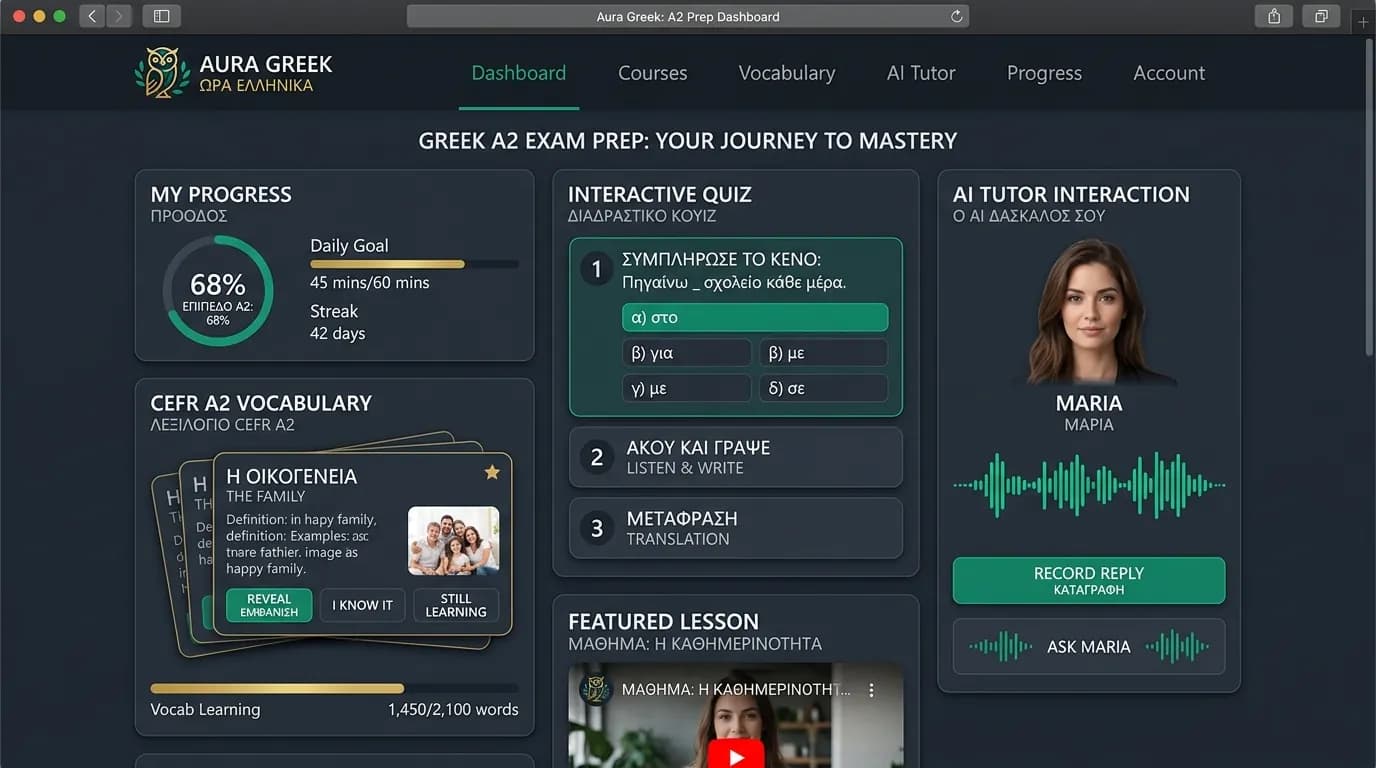Click Maria's portrait photo
The height and width of the screenshot is (768, 1376).
[1089, 311]
